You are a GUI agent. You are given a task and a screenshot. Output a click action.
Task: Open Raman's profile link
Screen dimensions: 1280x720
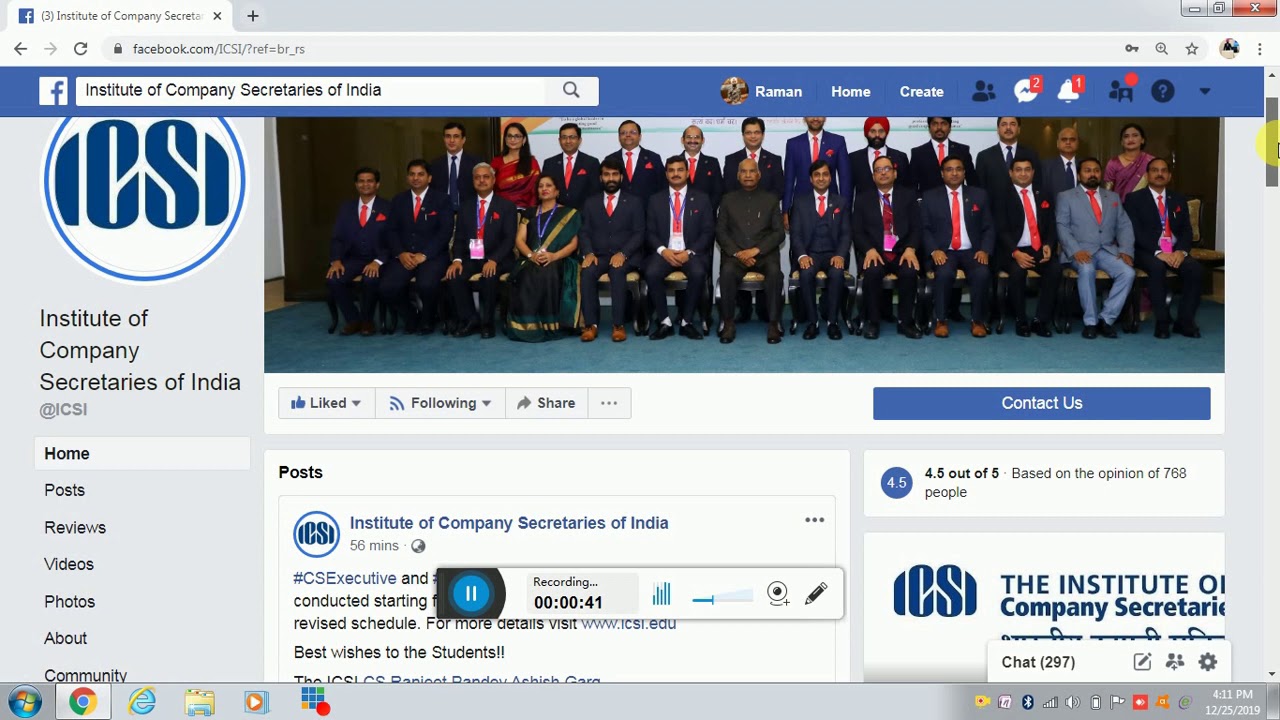[x=761, y=91]
